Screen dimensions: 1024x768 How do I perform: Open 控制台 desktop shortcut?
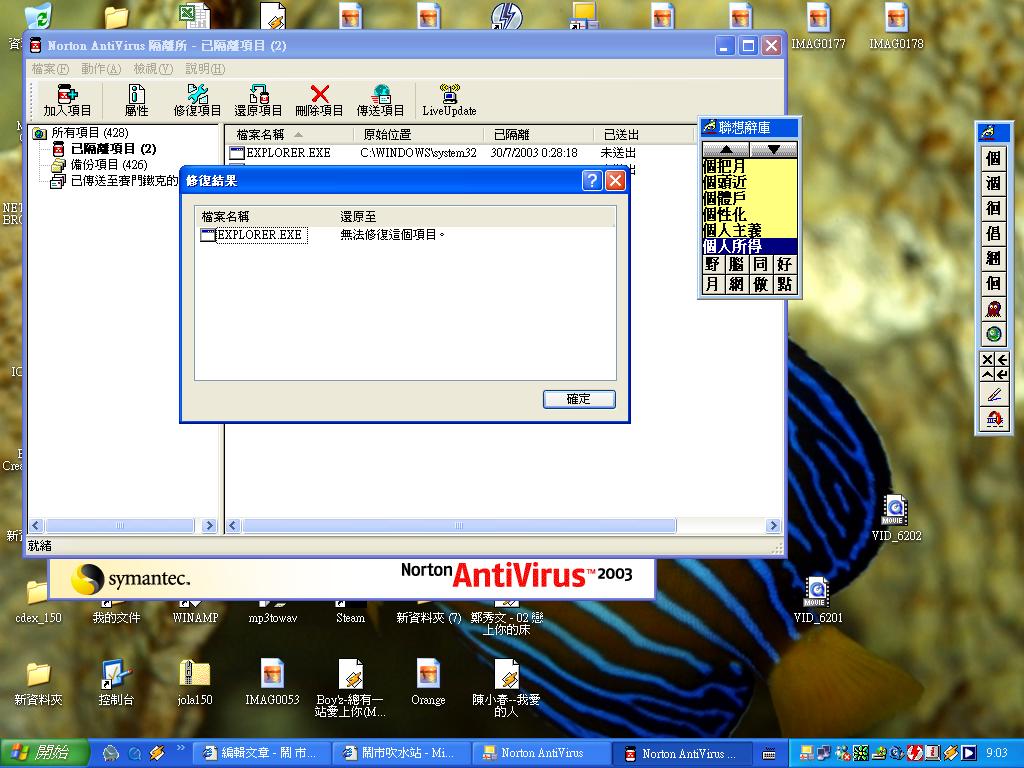(116, 682)
